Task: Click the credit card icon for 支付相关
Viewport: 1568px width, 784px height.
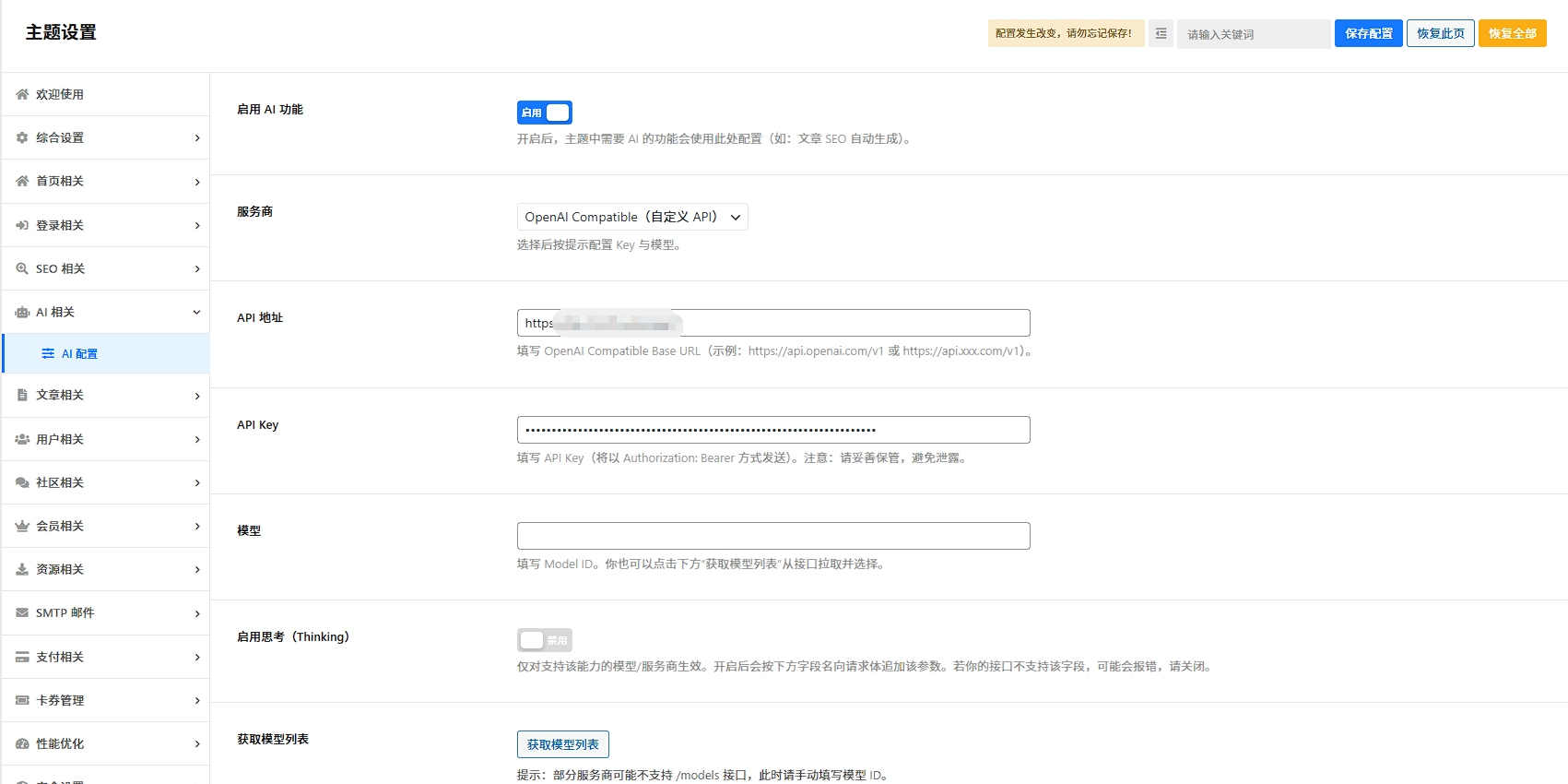Action: pyautogui.click(x=22, y=657)
